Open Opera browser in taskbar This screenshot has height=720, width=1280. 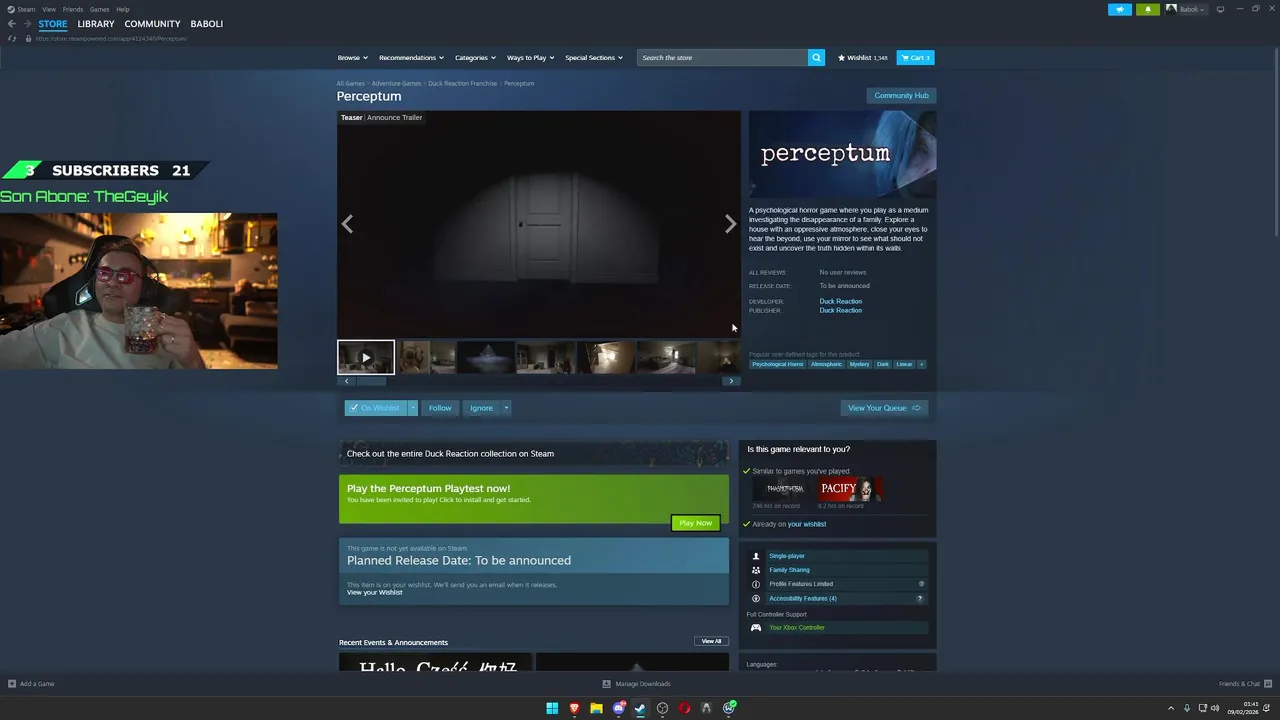(684, 708)
